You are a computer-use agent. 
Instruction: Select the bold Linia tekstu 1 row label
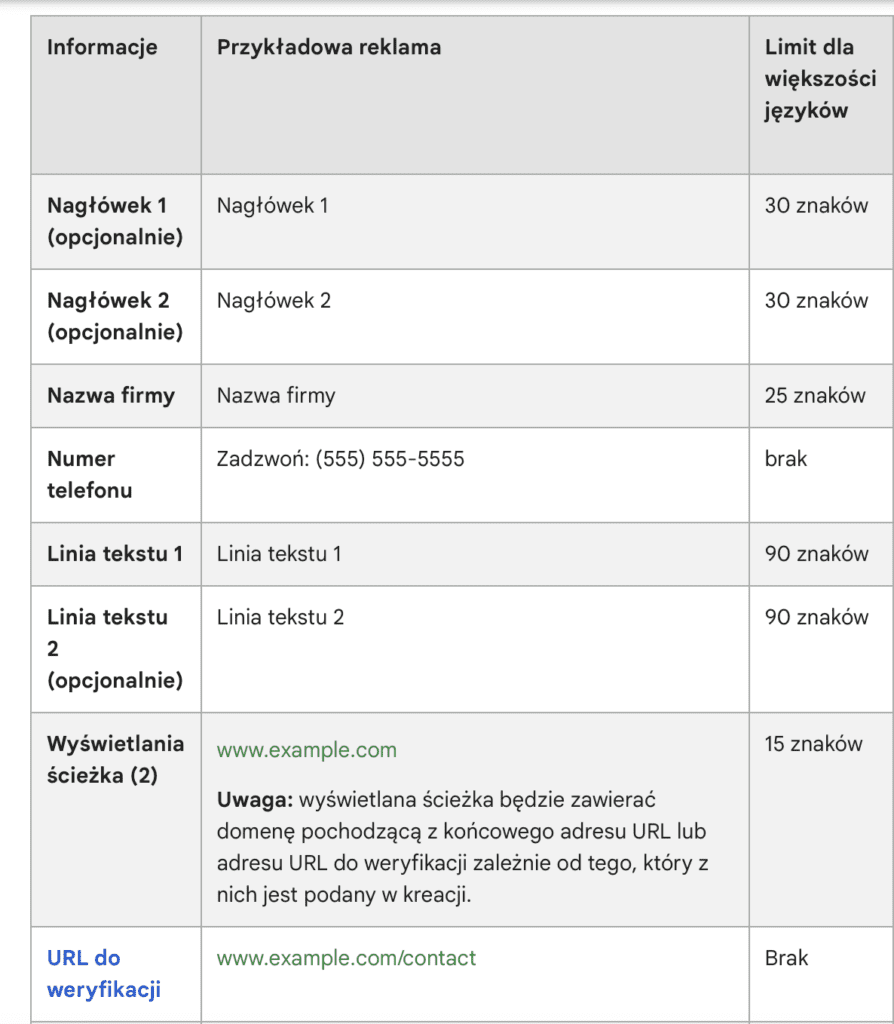coord(115,553)
